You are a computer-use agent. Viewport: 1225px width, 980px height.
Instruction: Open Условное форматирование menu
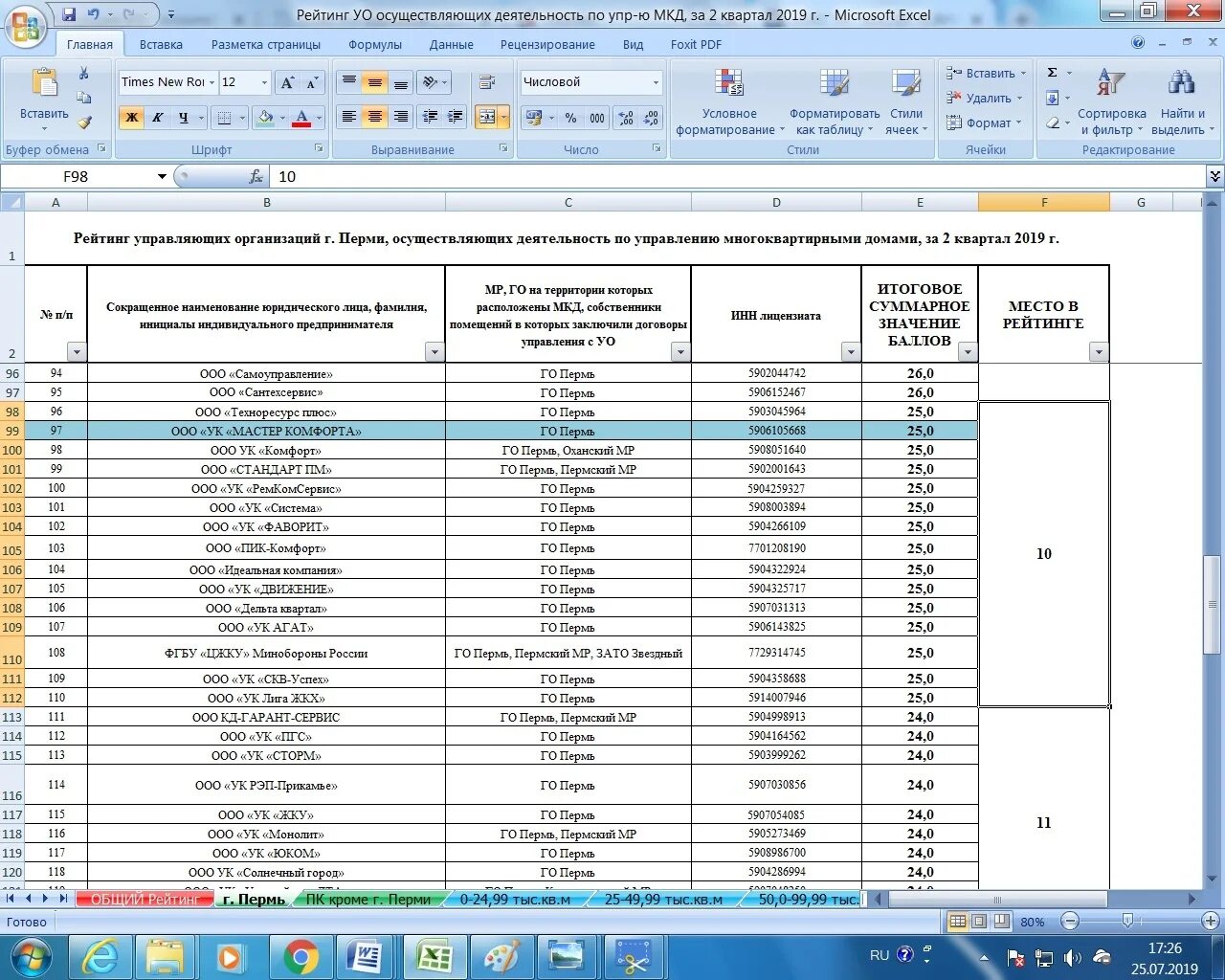pos(729,101)
